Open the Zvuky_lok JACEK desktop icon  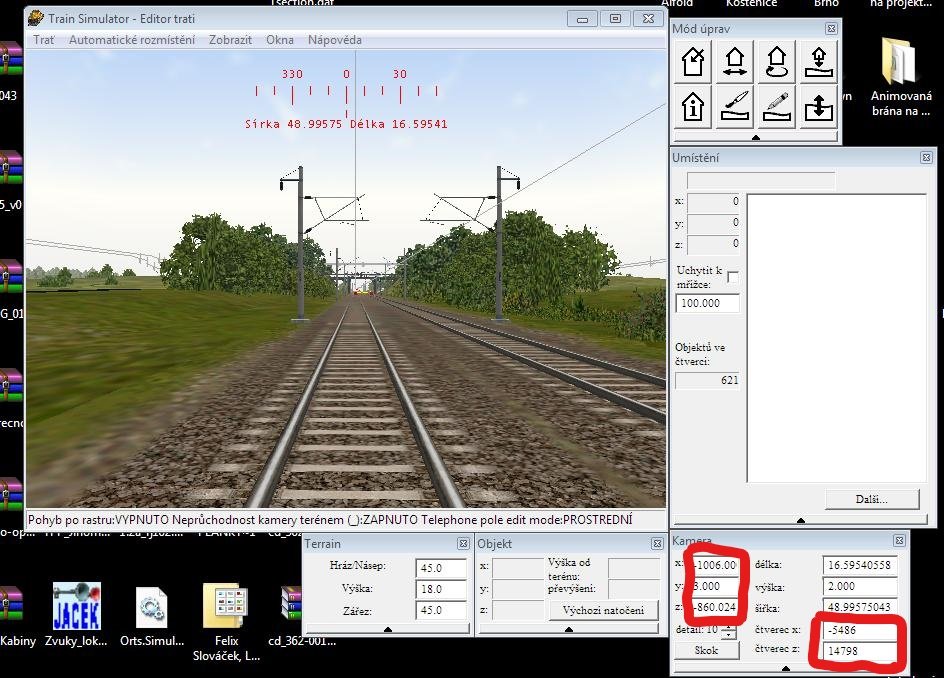(x=76, y=614)
